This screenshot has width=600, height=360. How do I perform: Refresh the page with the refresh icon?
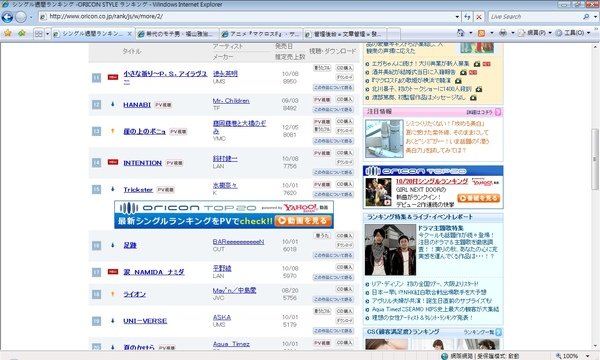467,17
